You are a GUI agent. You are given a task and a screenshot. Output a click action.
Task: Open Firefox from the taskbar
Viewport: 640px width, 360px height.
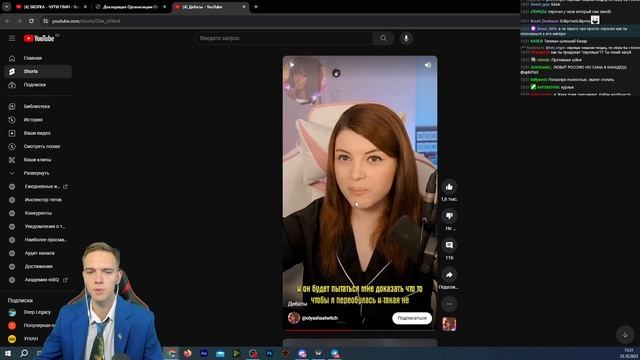188,353
